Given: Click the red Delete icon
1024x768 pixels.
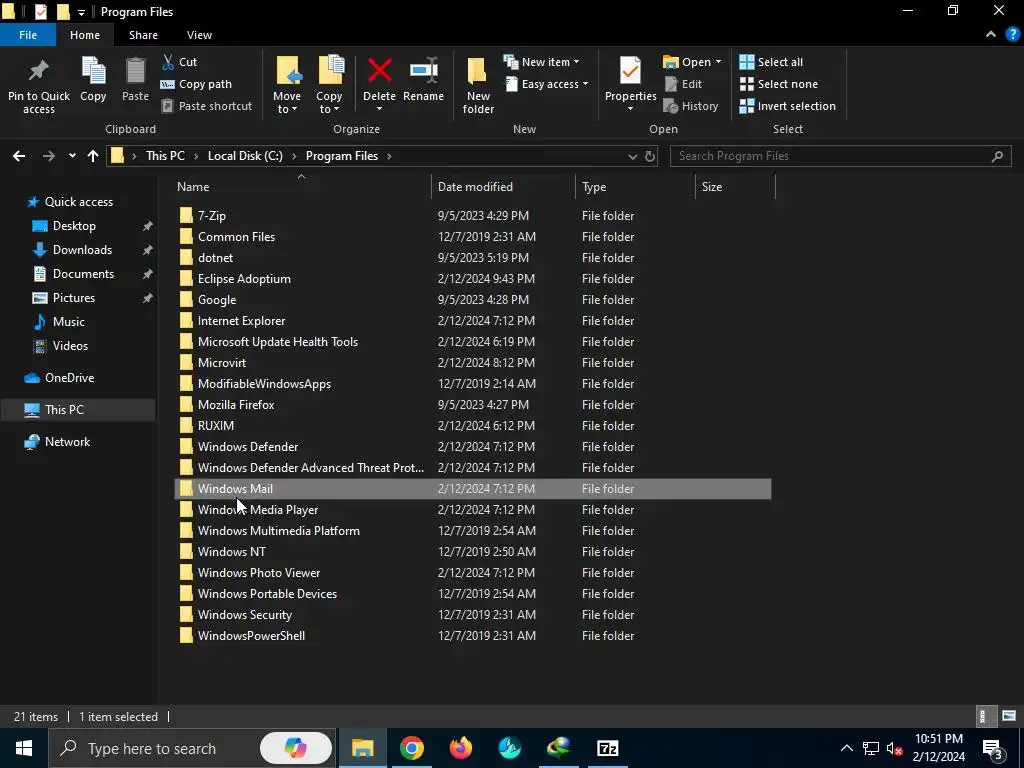Looking at the screenshot, I should pyautogui.click(x=379, y=71).
